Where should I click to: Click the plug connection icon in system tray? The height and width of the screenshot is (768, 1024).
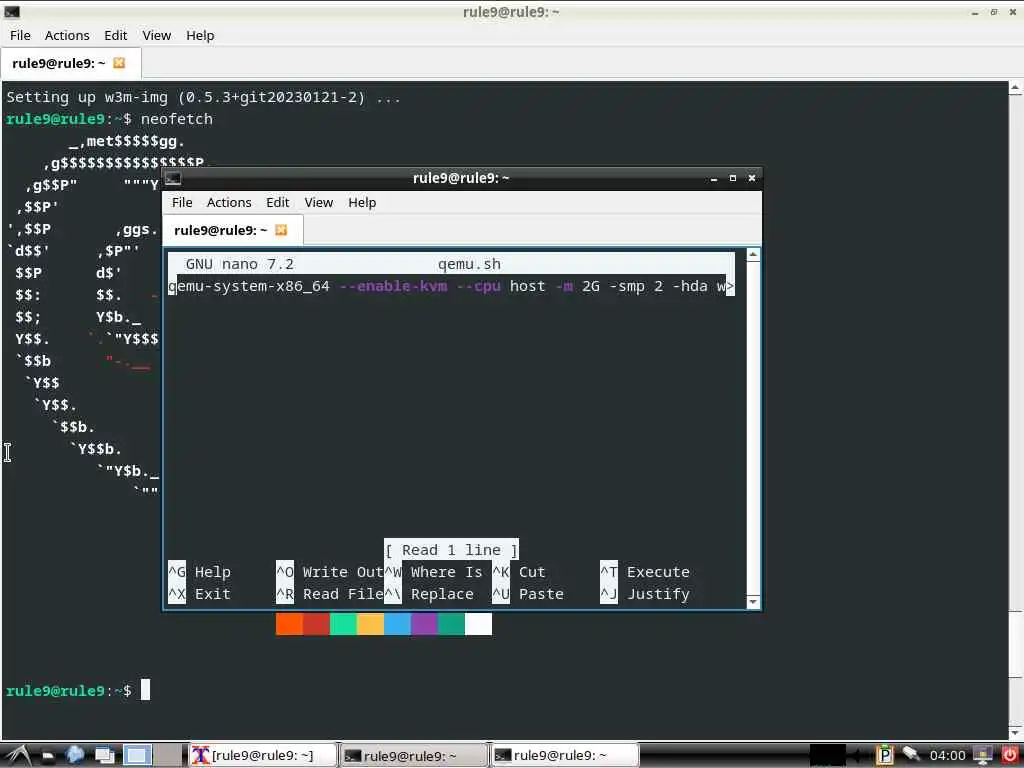(912, 754)
